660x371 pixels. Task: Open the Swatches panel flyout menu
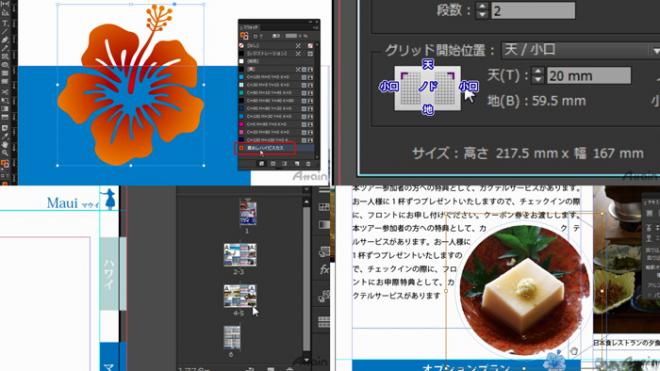(315, 27)
